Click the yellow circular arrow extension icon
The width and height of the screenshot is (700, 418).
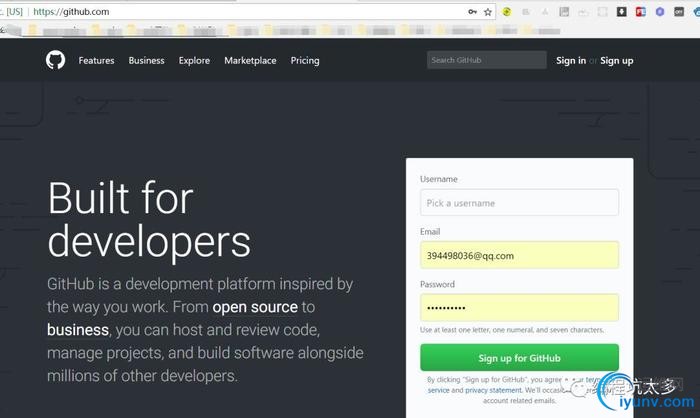click(507, 12)
